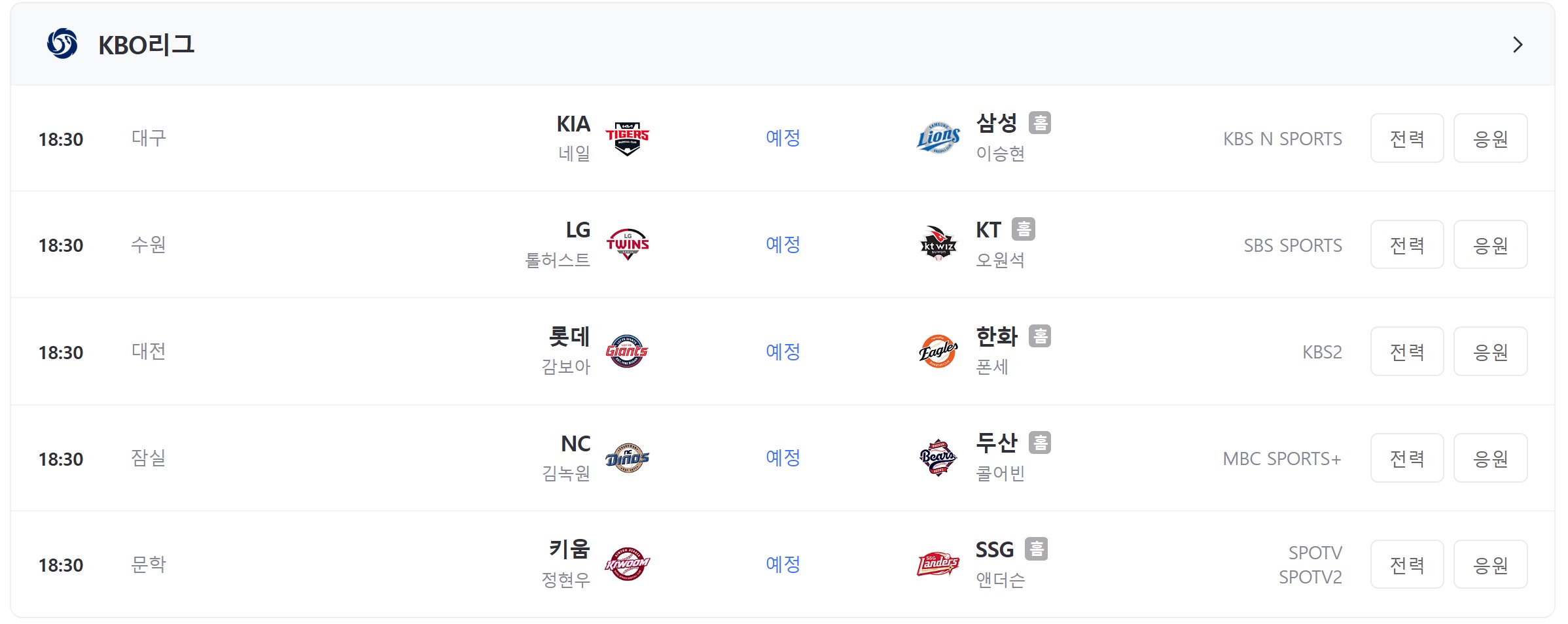Image resolution: width=1568 pixels, height=624 pixels.
Task: Click the KBO리그 header title
Action: 147,44
